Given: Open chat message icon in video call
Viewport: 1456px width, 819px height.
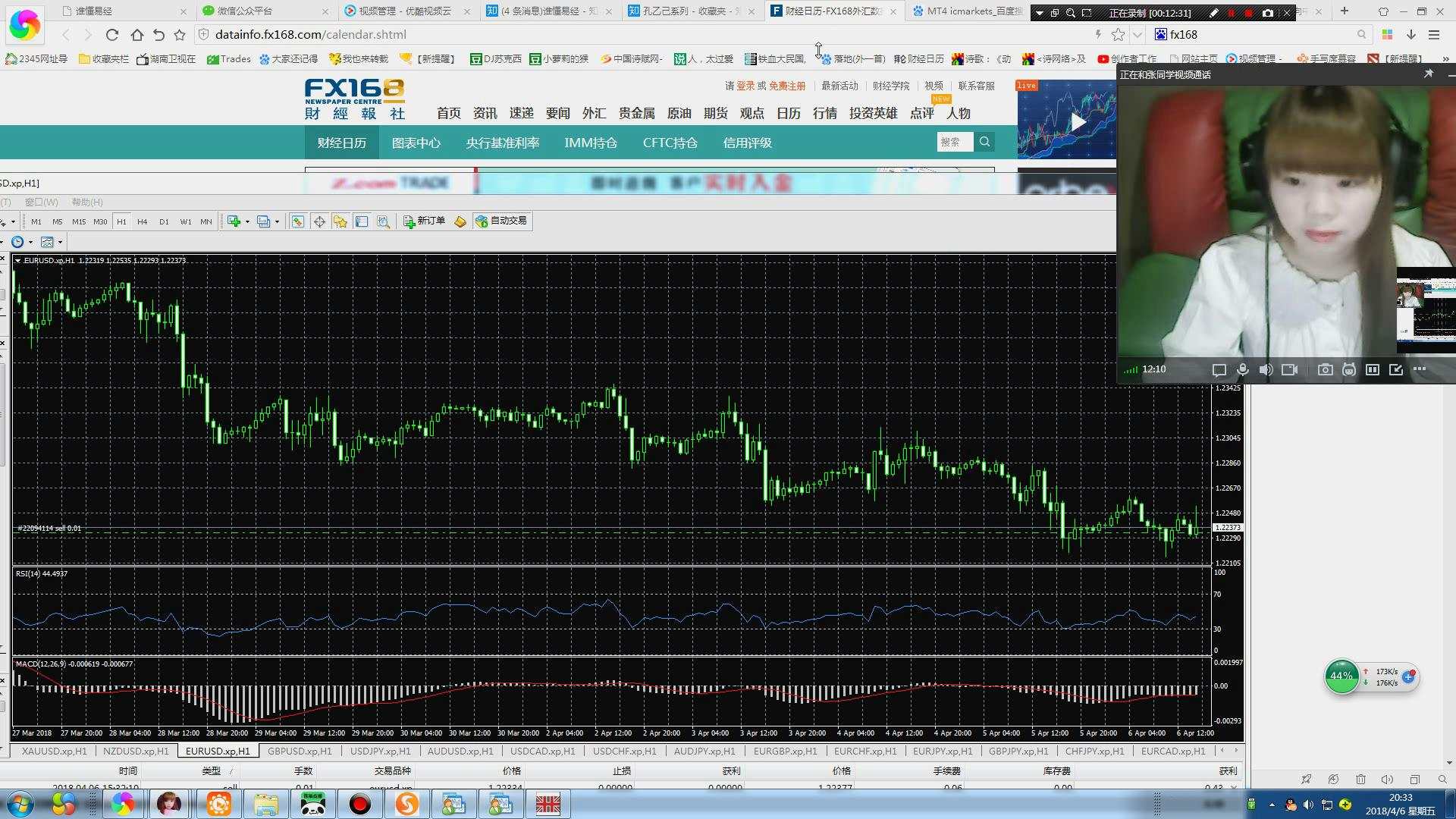Looking at the screenshot, I should click(x=1219, y=369).
